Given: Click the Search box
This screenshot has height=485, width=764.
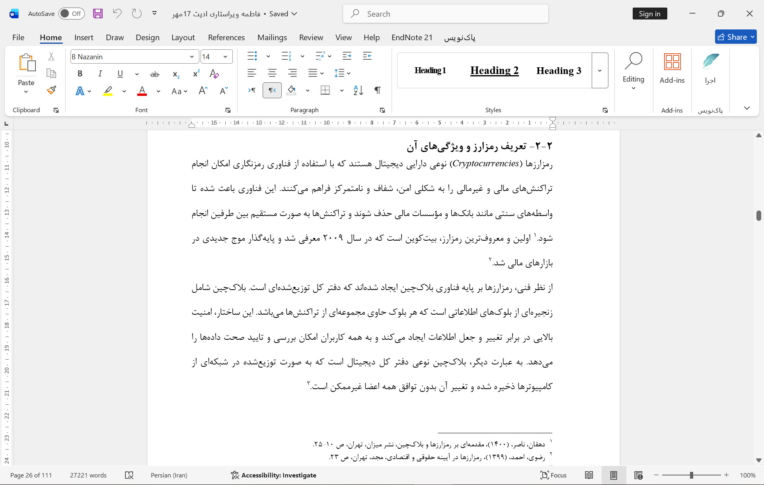Looking at the screenshot, I should pos(445,14).
